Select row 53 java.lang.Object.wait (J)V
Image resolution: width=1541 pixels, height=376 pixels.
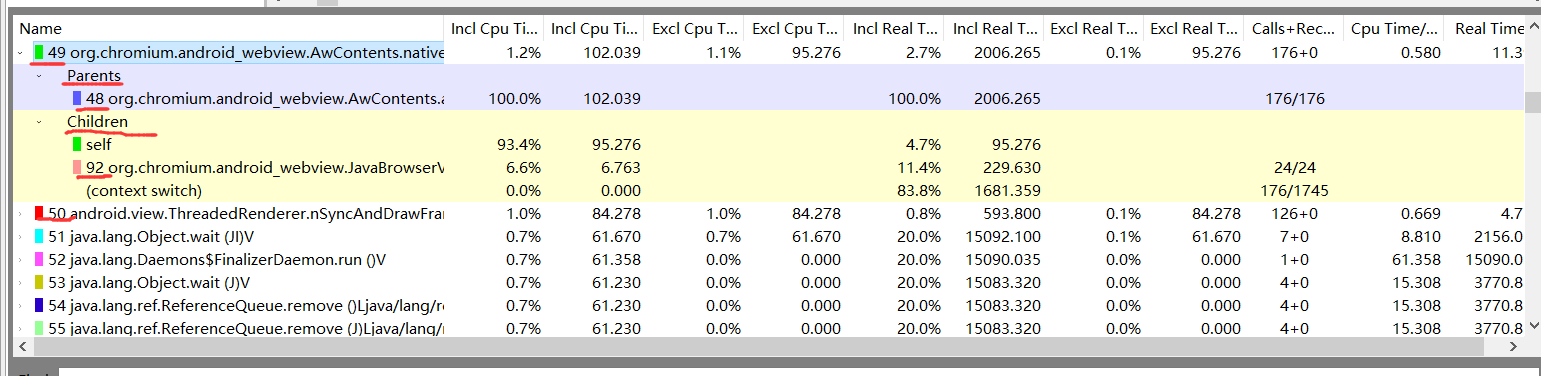(x=769, y=283)
